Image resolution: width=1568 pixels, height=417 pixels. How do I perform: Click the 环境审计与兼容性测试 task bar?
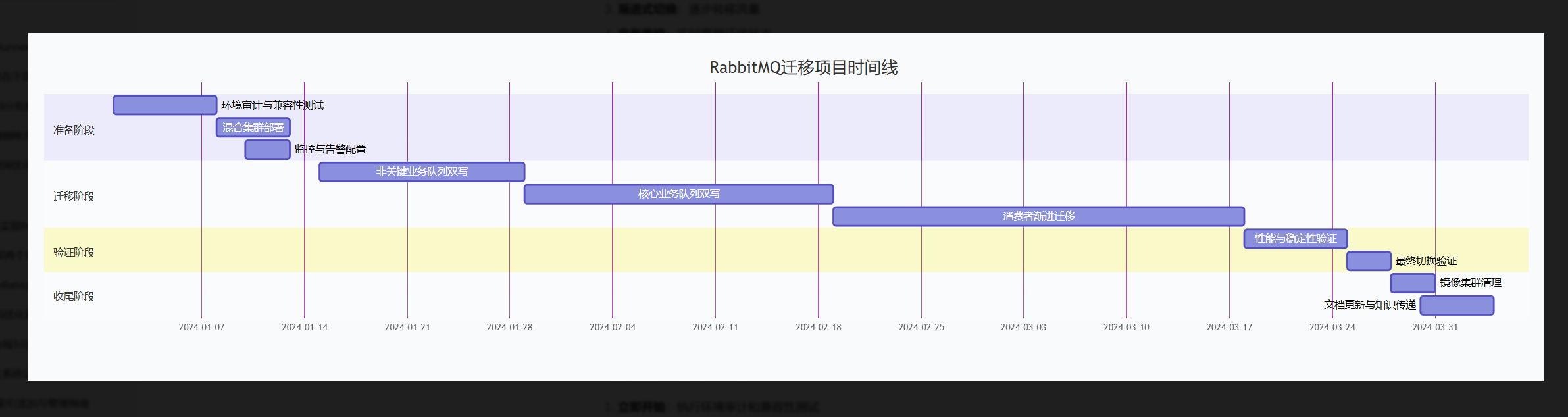coord(164,105)
